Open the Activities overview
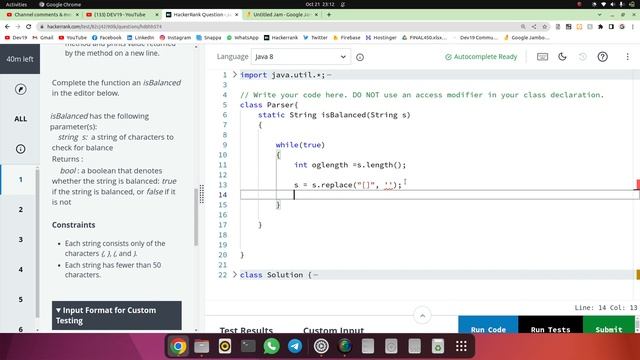The height and width of the screenshot is (360, 640). click(x=16, y=4)
